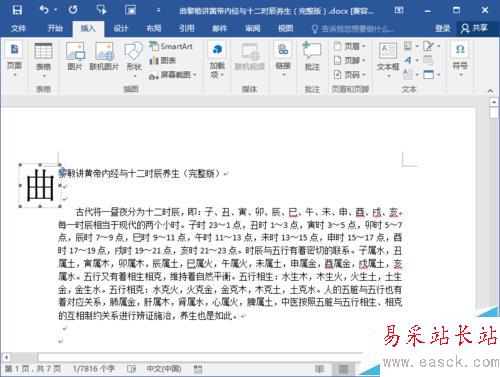This screenshot has width=500, height=377.
Task: Open the File (文件) tab
Action: pos(18,28)
